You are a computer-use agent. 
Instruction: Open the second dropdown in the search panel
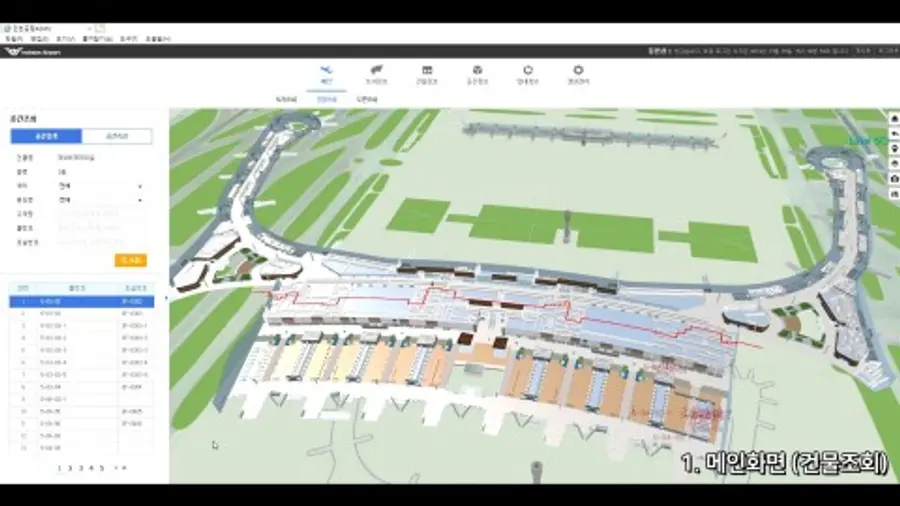(100, 199)
